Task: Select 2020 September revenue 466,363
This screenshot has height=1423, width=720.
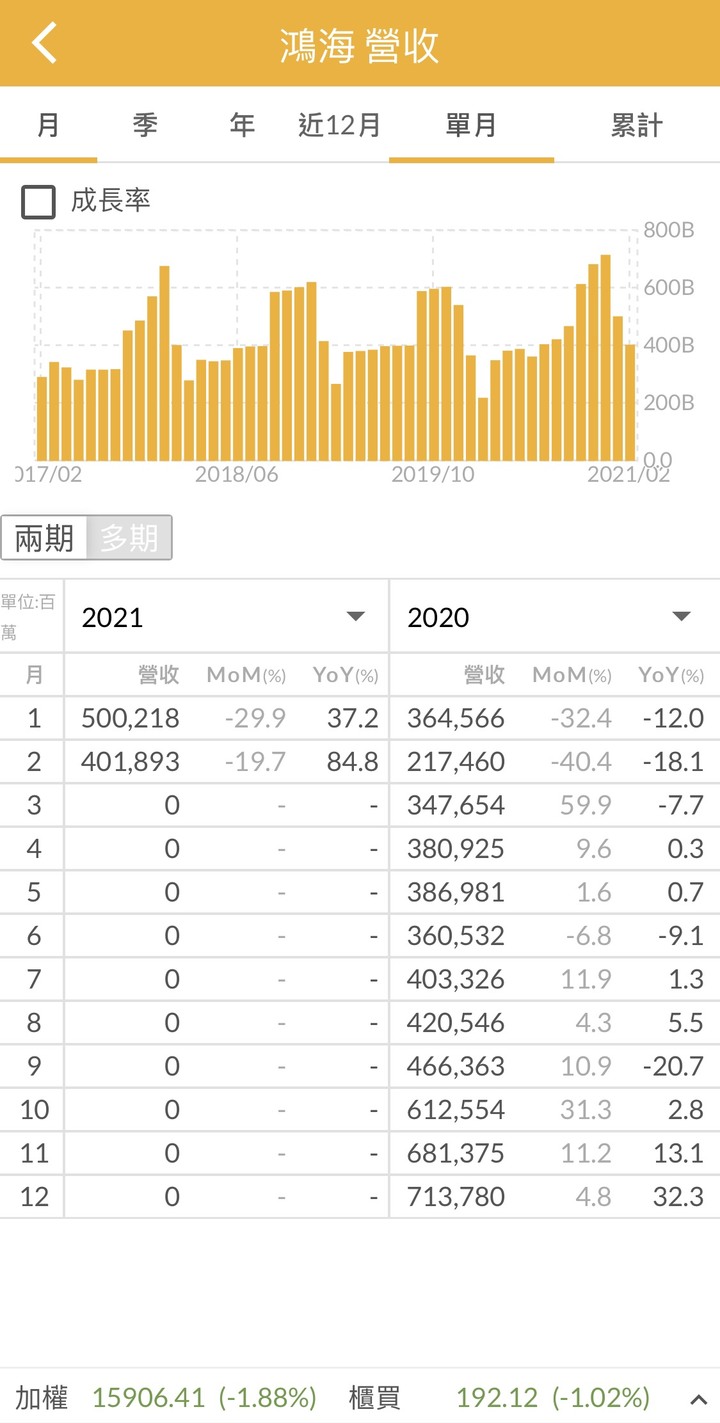Action: (x=456, y=1066)
